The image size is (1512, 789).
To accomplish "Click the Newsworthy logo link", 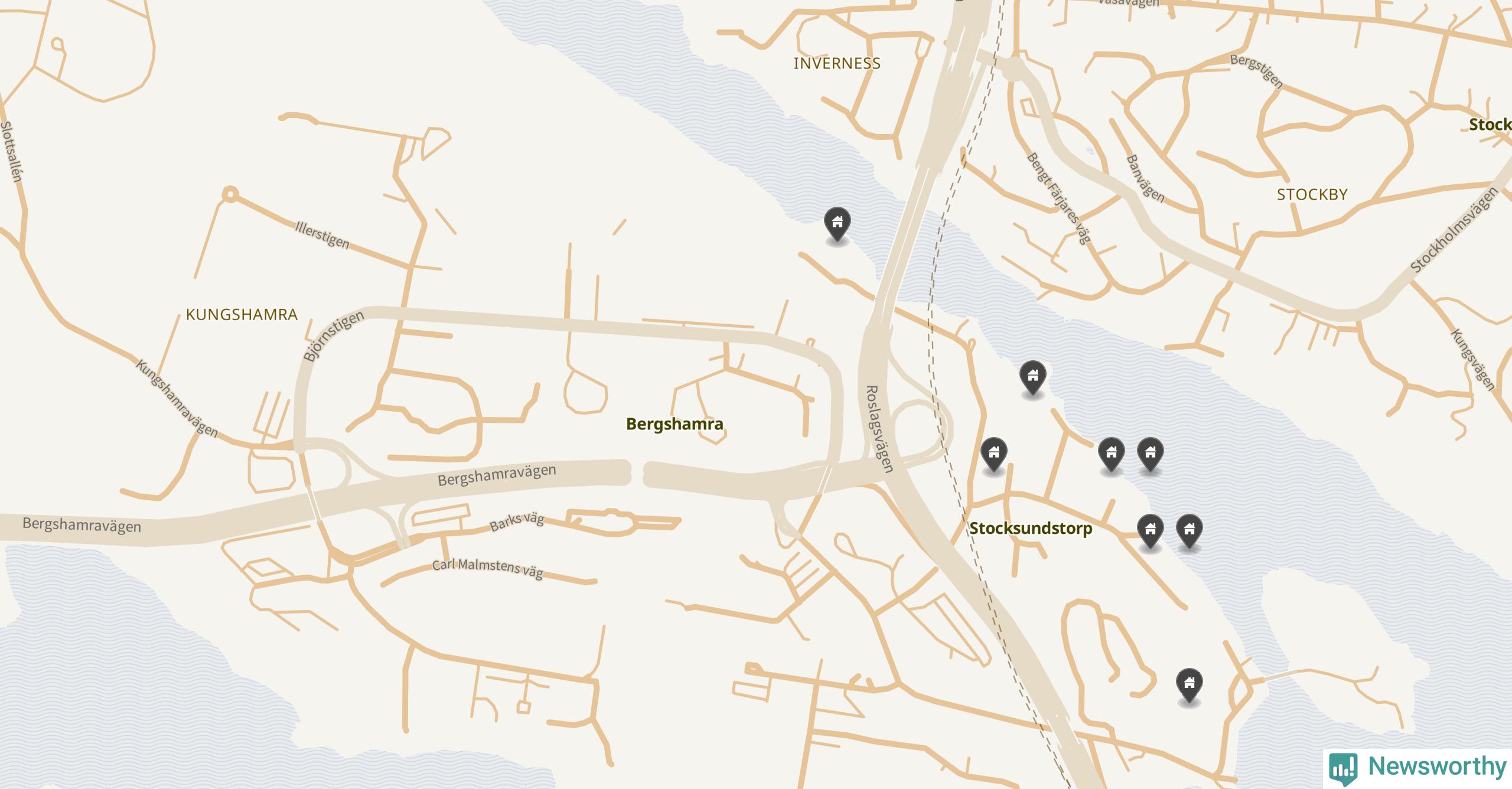I will pos(1417,768).
